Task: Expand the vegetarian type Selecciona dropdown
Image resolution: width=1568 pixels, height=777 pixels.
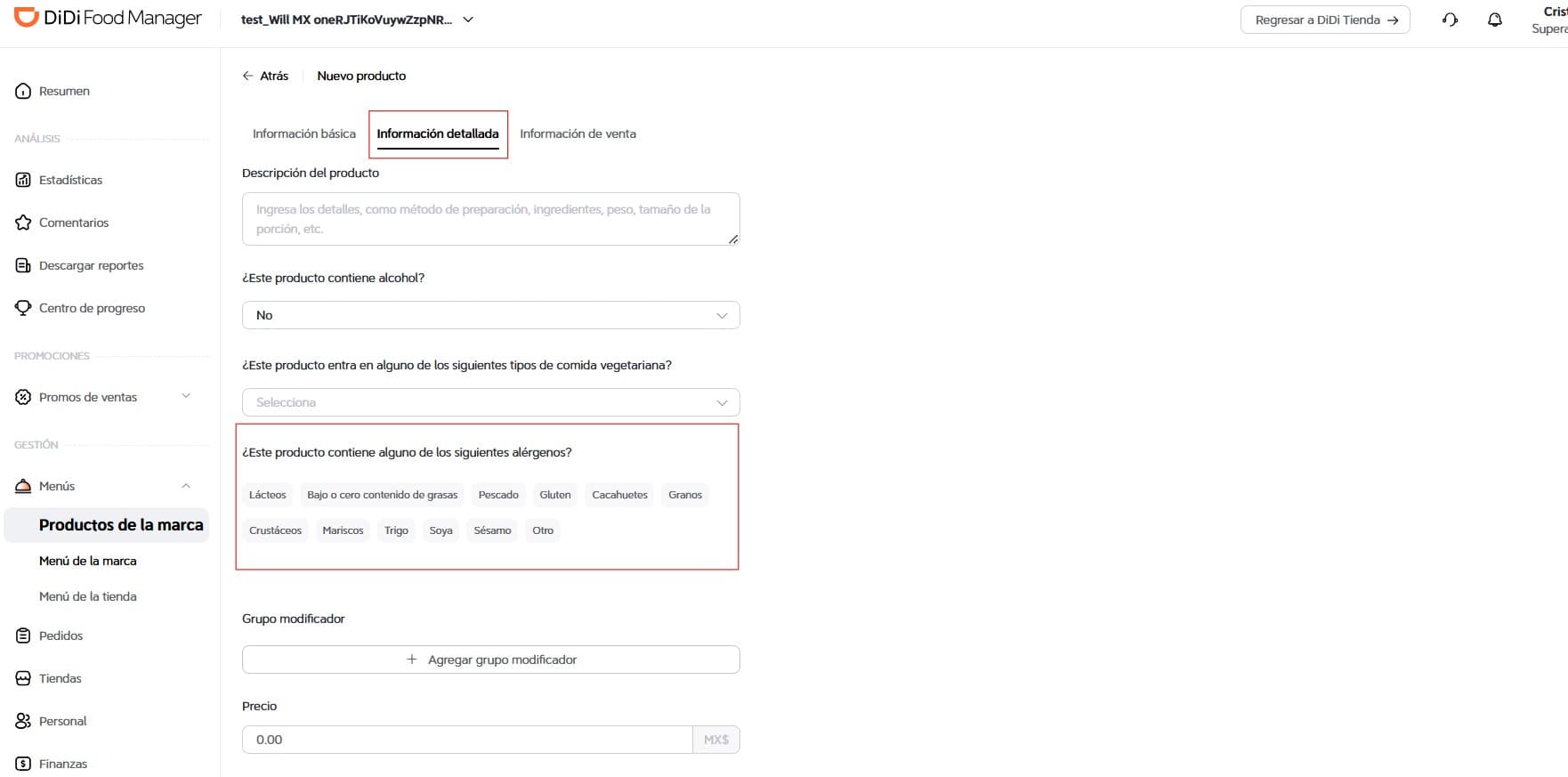Action: pyautogui.click(x=490, y=402)
